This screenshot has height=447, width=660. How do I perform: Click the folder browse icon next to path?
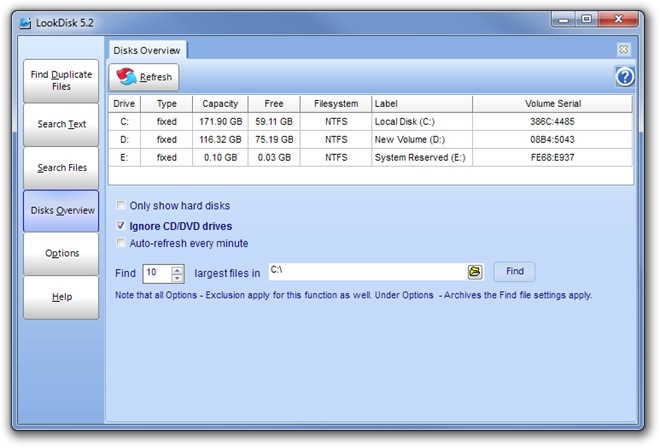475,272
